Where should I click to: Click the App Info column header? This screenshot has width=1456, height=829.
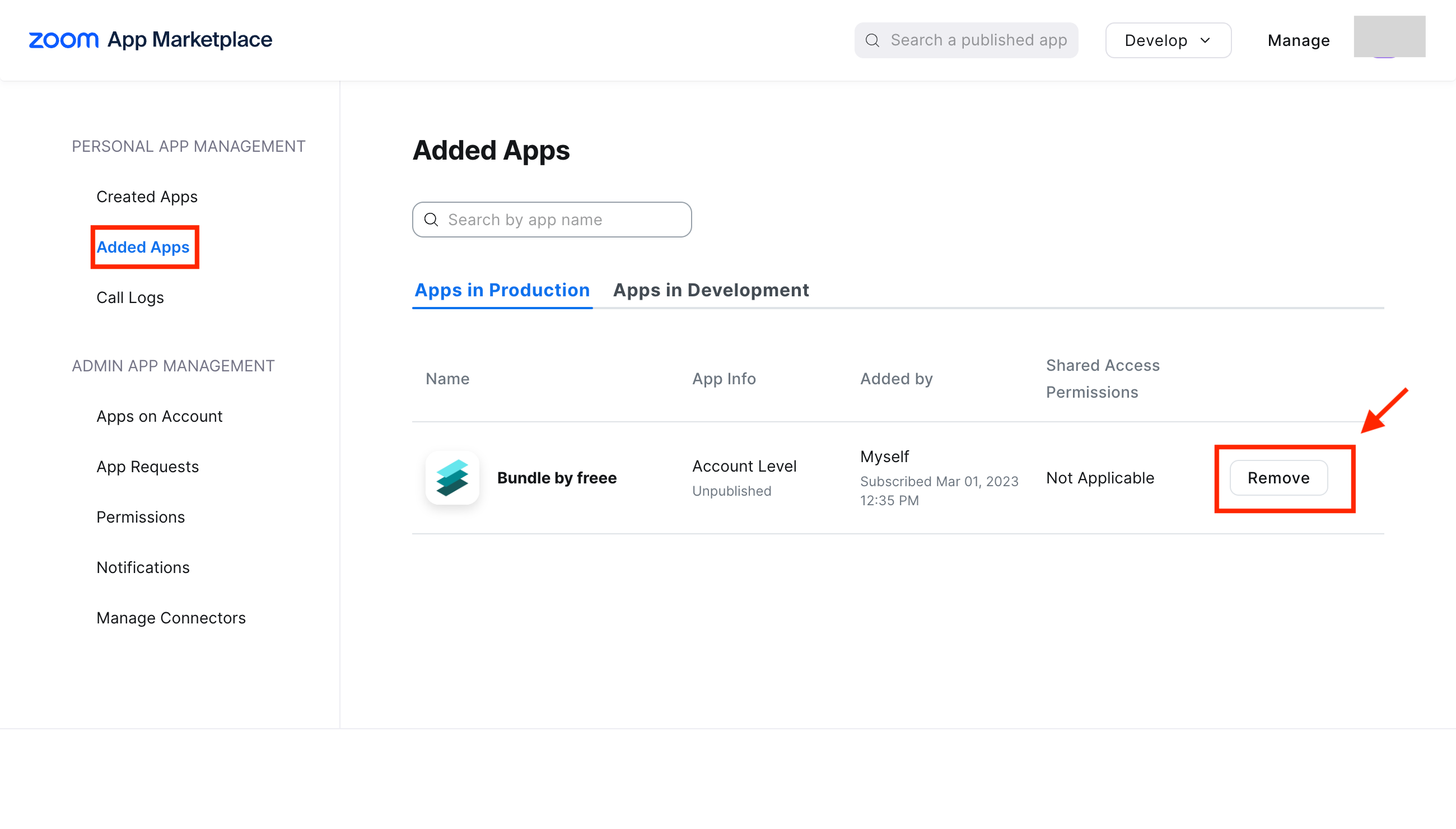click(724, 379)
